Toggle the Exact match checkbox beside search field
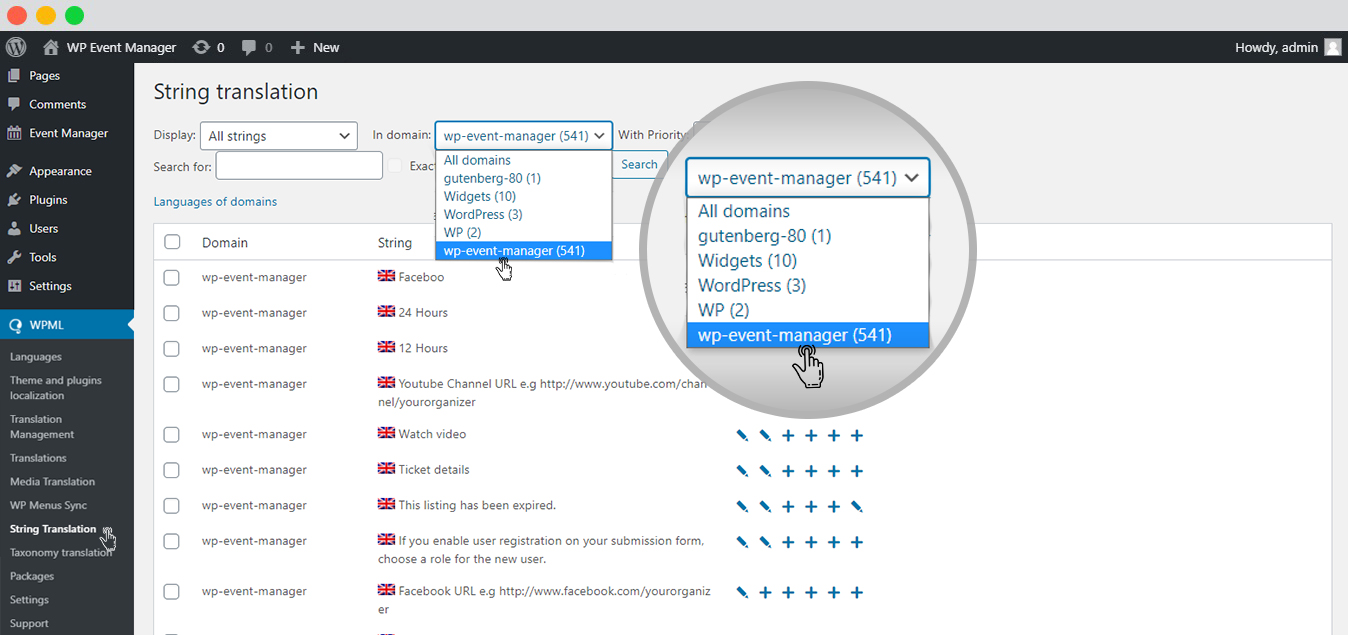 coord(396,165)
